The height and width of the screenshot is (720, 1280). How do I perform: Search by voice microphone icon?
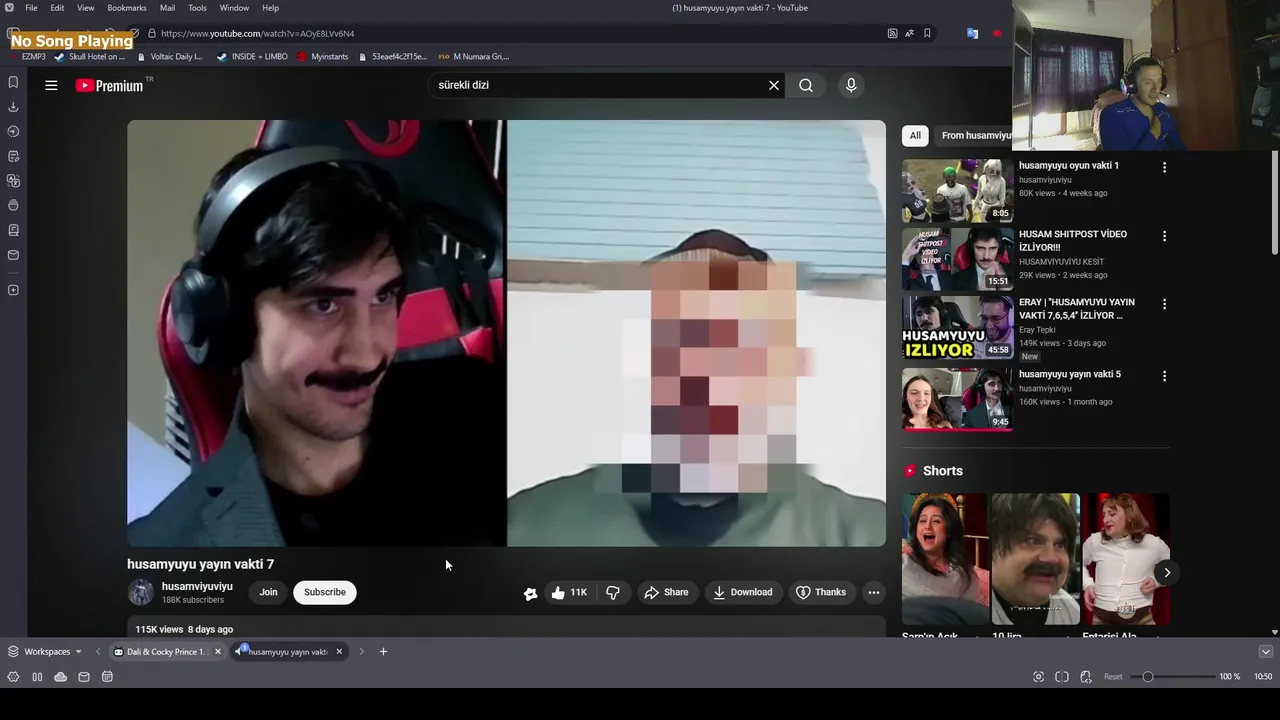pos(851,85)
